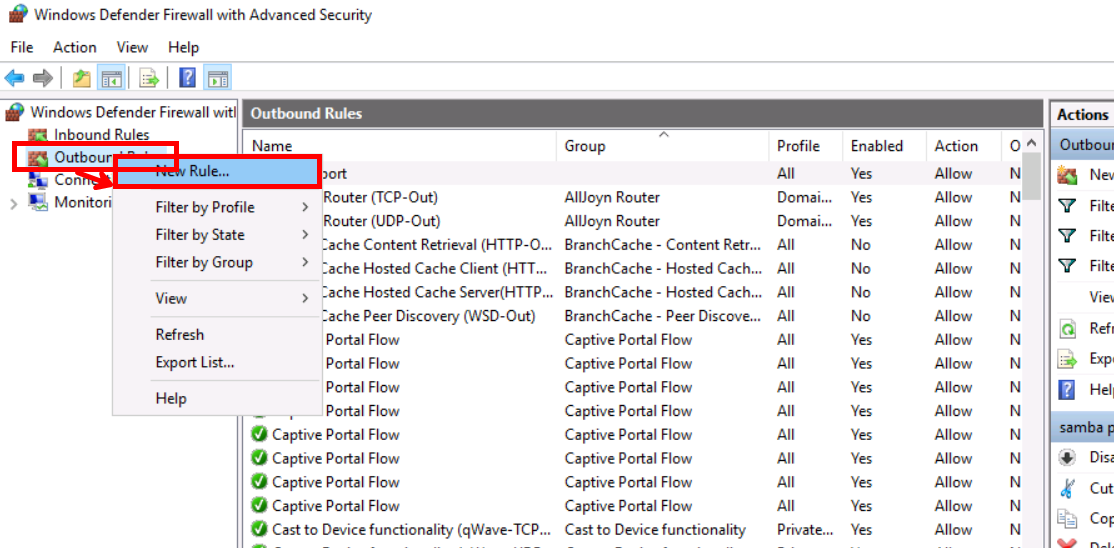1114x548 pixels.
Task: Click the Export icon in Actions pane
Action: (1067, 359)
